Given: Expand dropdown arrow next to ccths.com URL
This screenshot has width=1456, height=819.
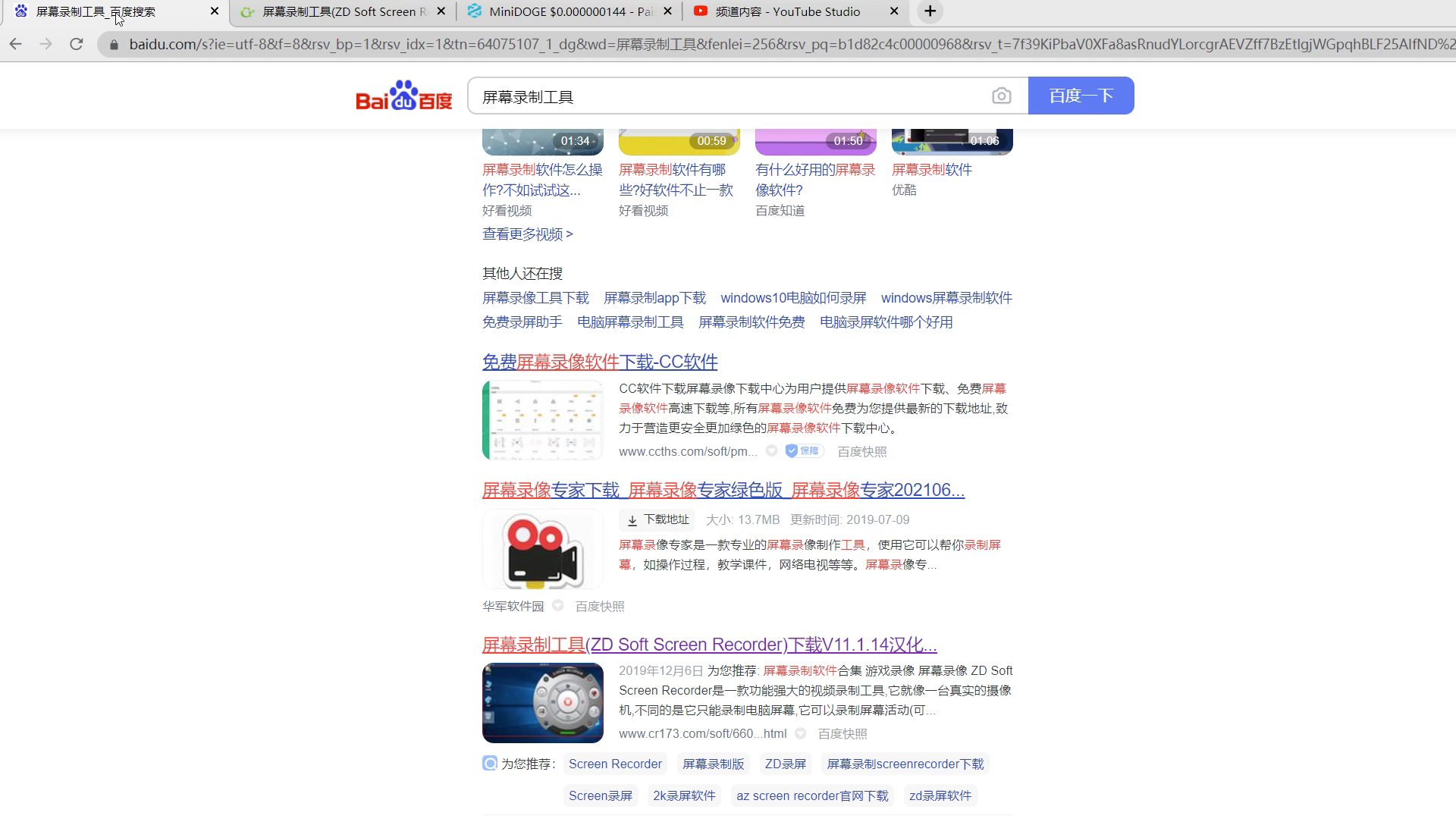Looking at the screenshot, I should 771,450.
